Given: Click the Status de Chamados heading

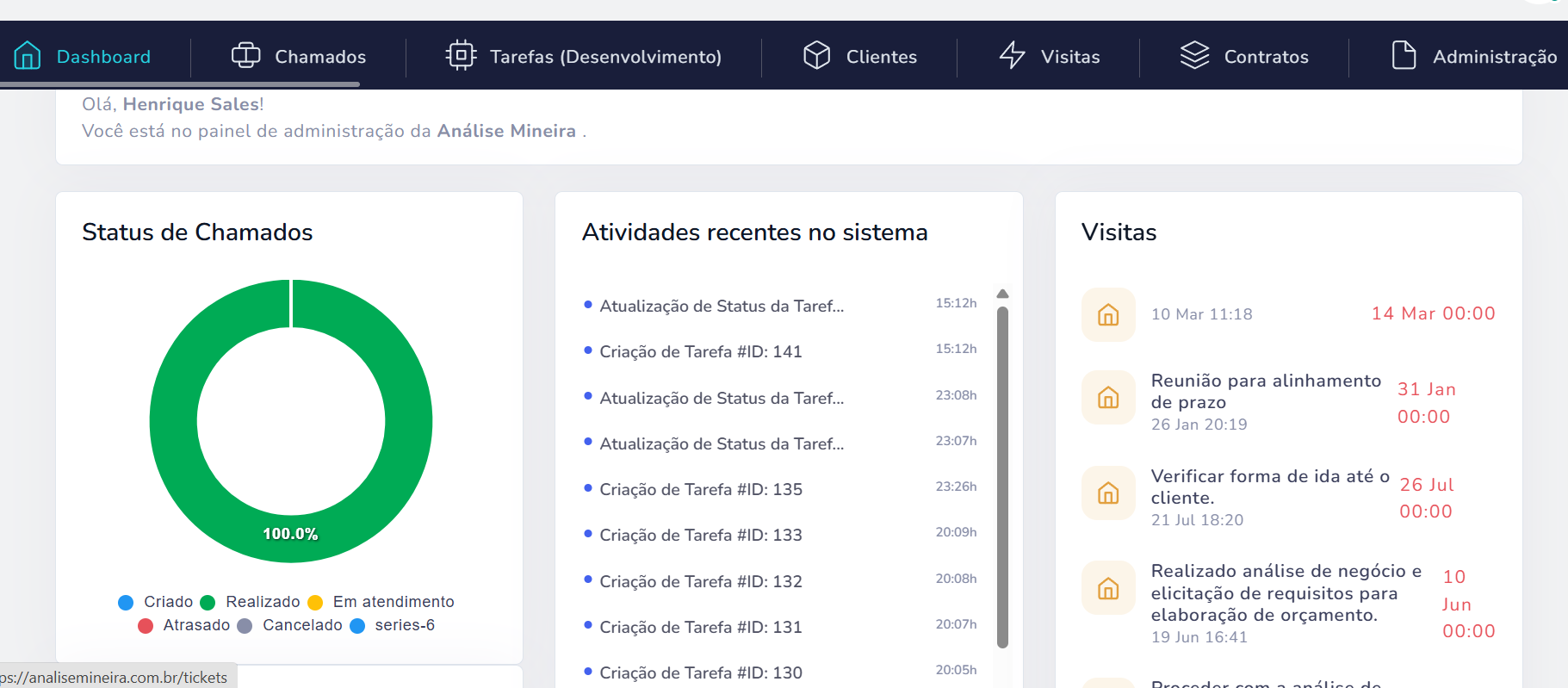Looking at the screenshot, I should pos(197,232).
